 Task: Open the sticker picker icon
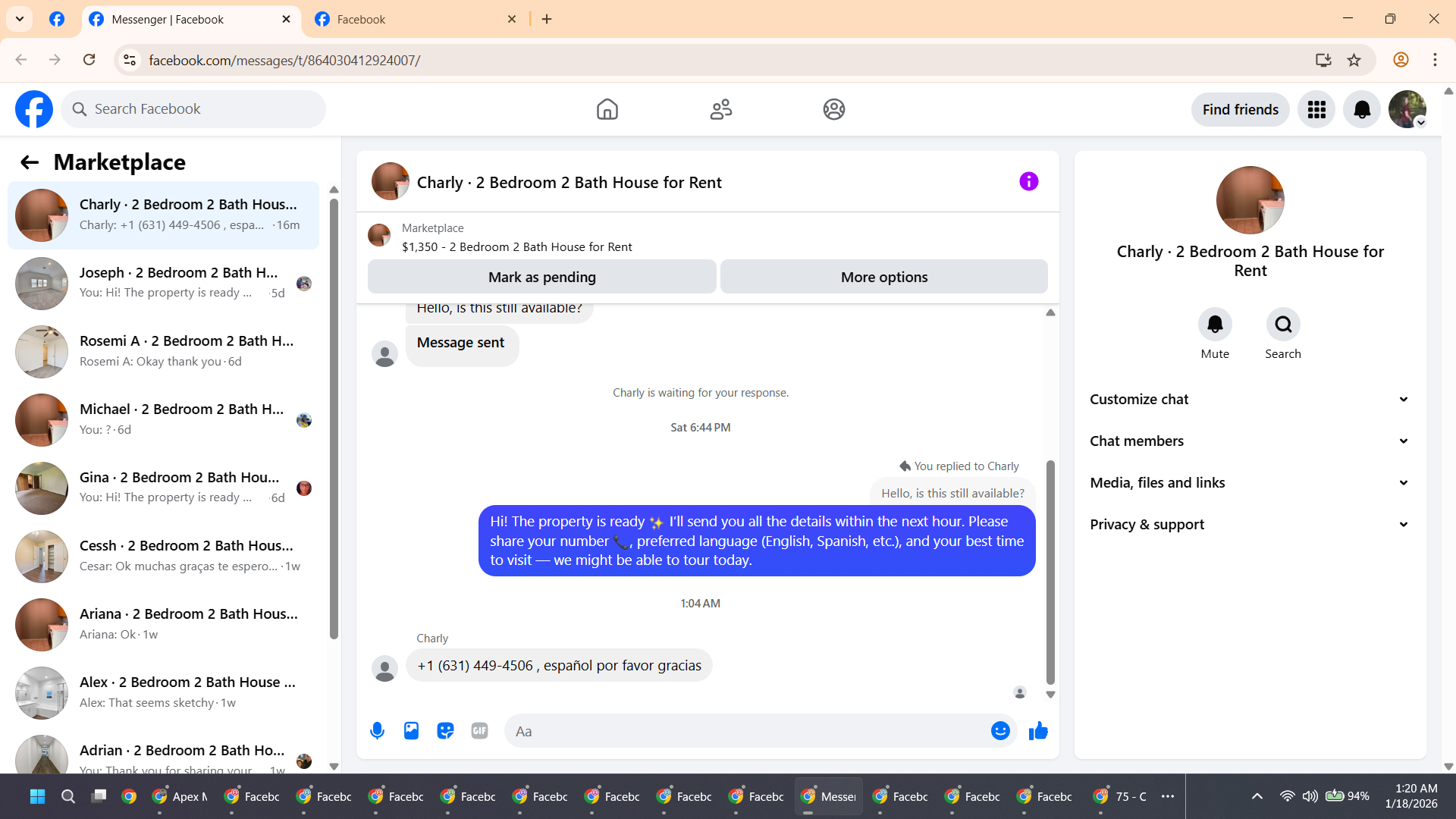coord(445,731)
